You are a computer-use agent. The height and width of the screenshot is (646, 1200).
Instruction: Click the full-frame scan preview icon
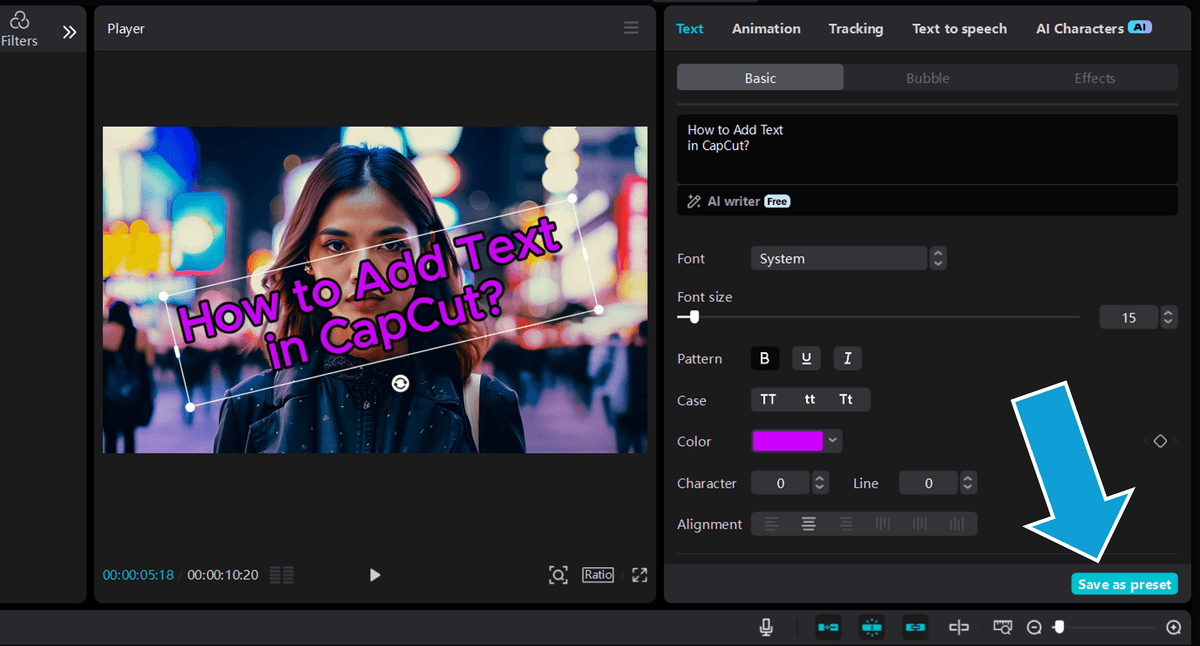558,575
